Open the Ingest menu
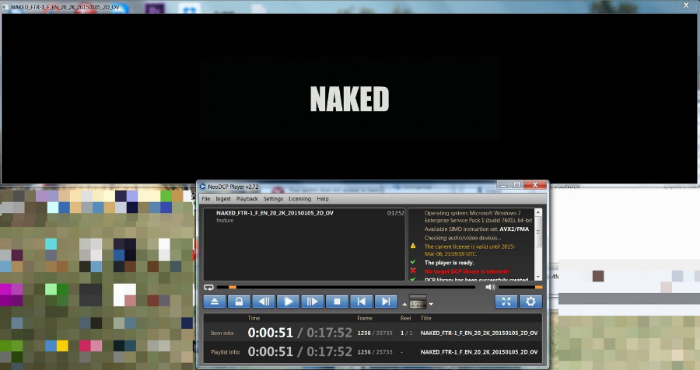This screenshot has width=700, height=370. (223, 199)
